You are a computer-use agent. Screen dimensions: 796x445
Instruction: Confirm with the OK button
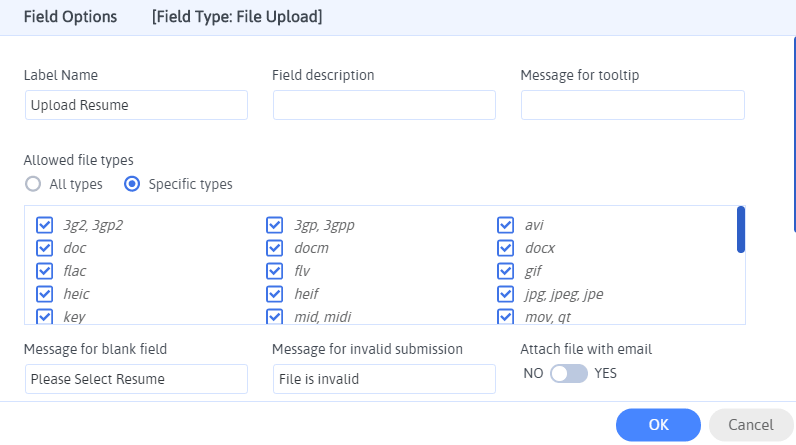pyautogui.click(x=658, y=425)
